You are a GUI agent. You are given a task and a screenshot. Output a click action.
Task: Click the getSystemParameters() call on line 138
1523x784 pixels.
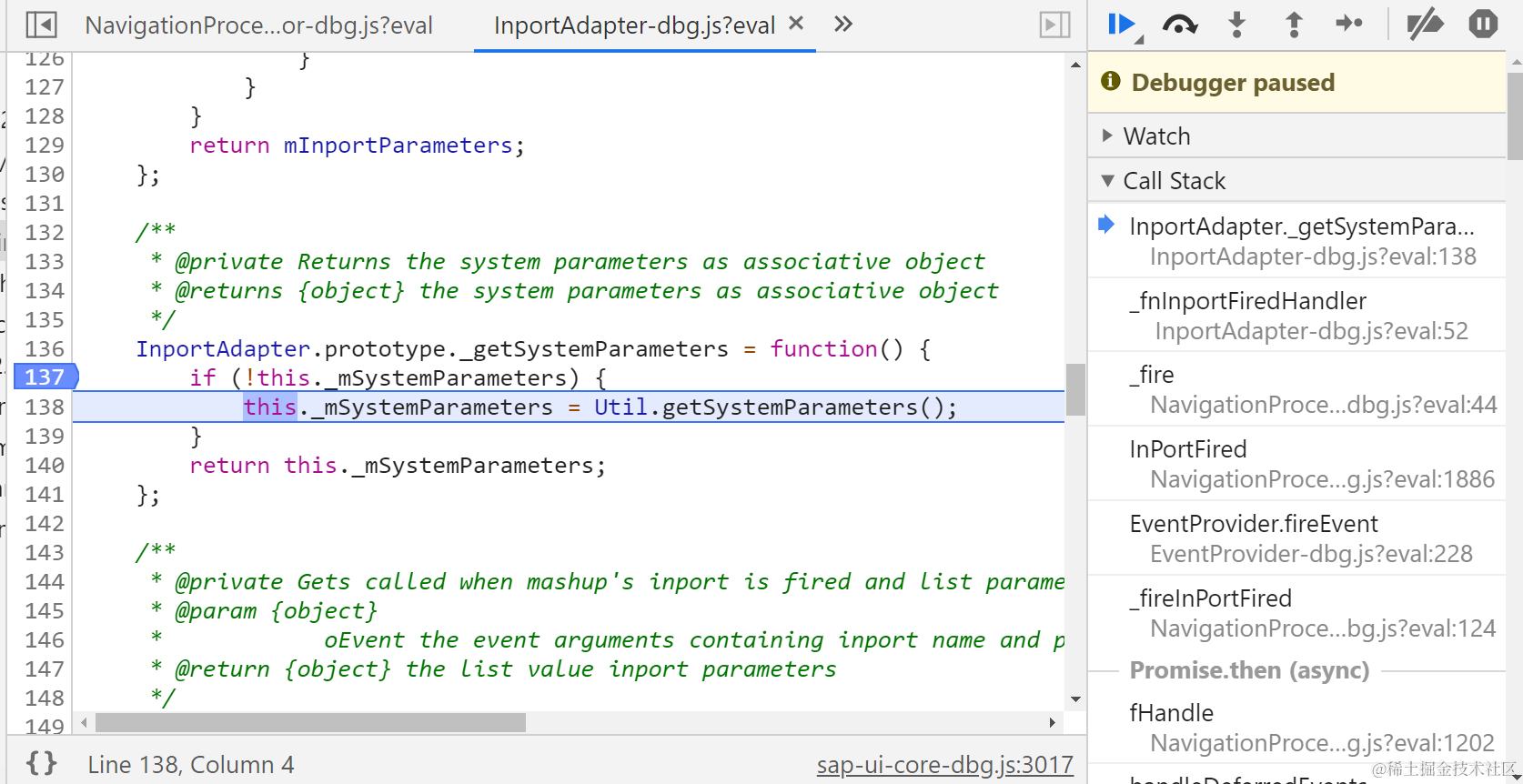[x=804, y=407]
